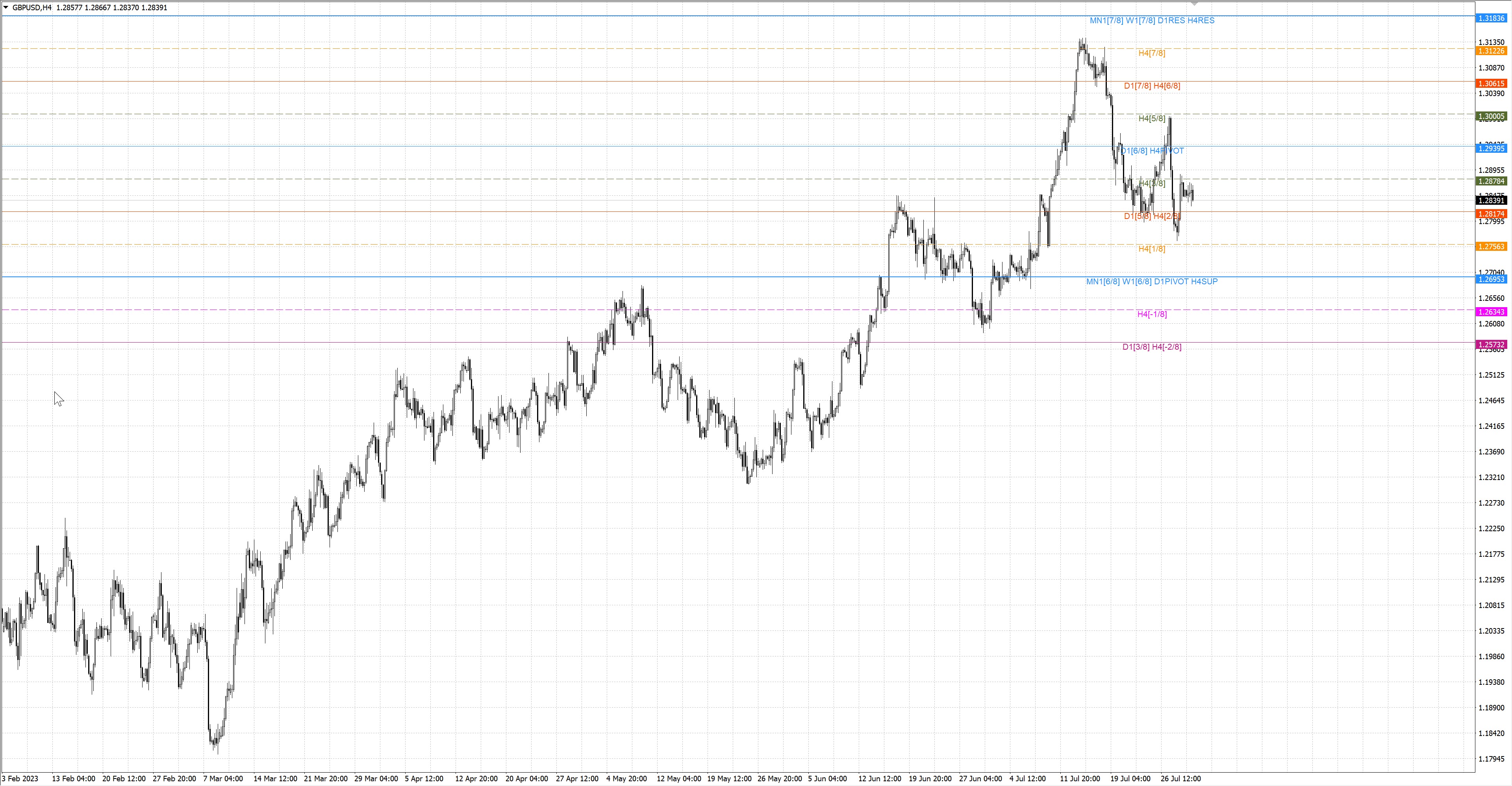Click the purple 1.25732 price tag
The height and width of the screenshot is (786, 1512).
click(x=1491, y=345)
